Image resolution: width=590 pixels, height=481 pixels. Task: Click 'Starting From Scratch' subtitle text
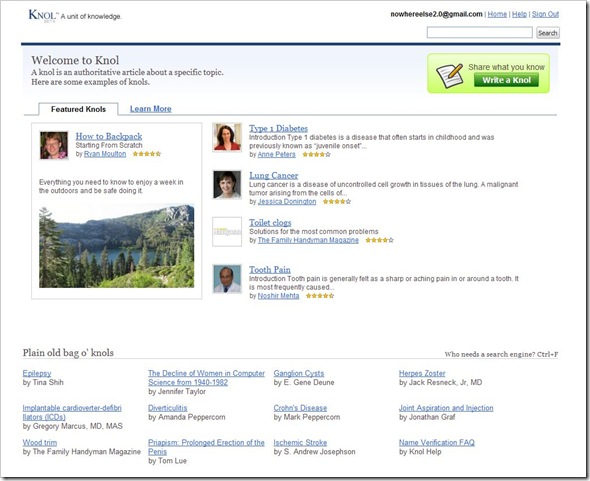click(109, 145)
